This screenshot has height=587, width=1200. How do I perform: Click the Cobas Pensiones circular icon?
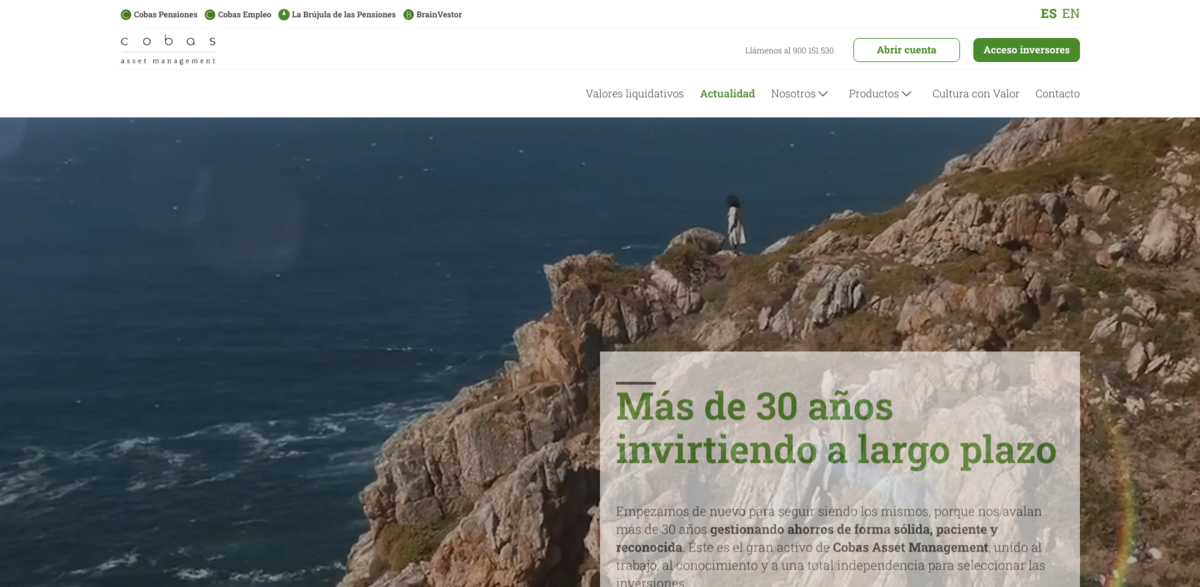(x=124, y=14)
